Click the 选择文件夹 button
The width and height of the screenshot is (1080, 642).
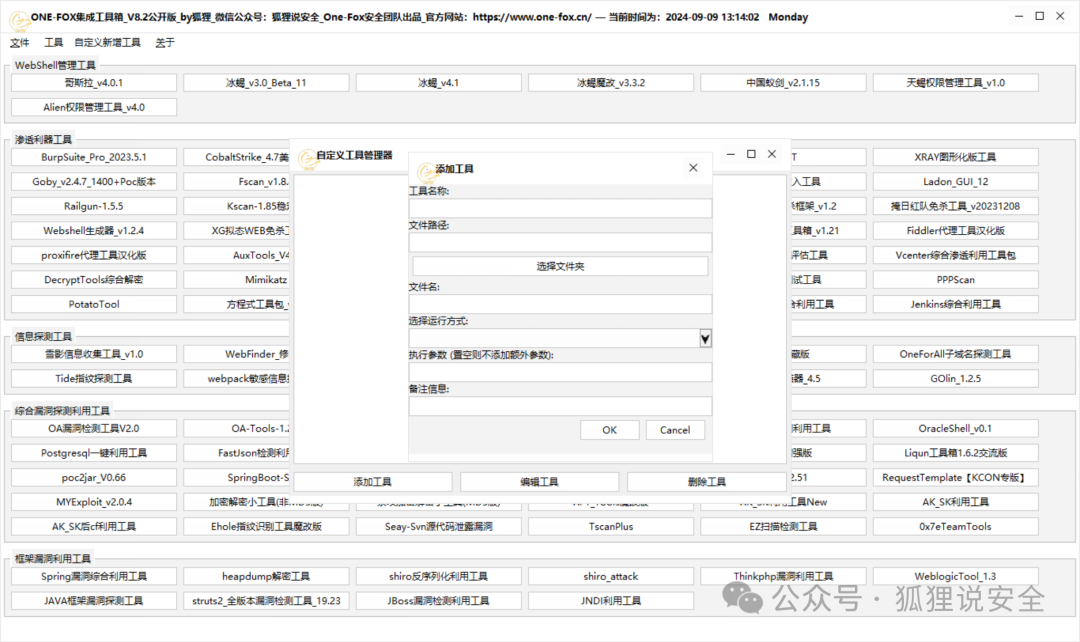pos(560,266)
